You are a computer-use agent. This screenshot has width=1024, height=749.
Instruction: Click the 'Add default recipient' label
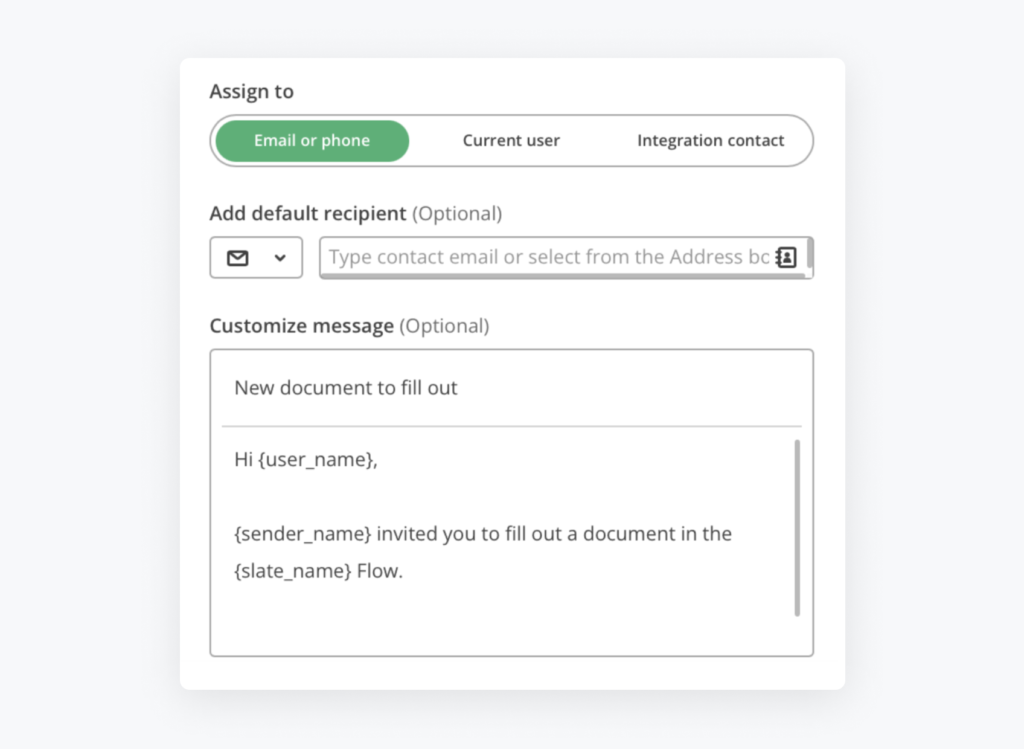308,214
